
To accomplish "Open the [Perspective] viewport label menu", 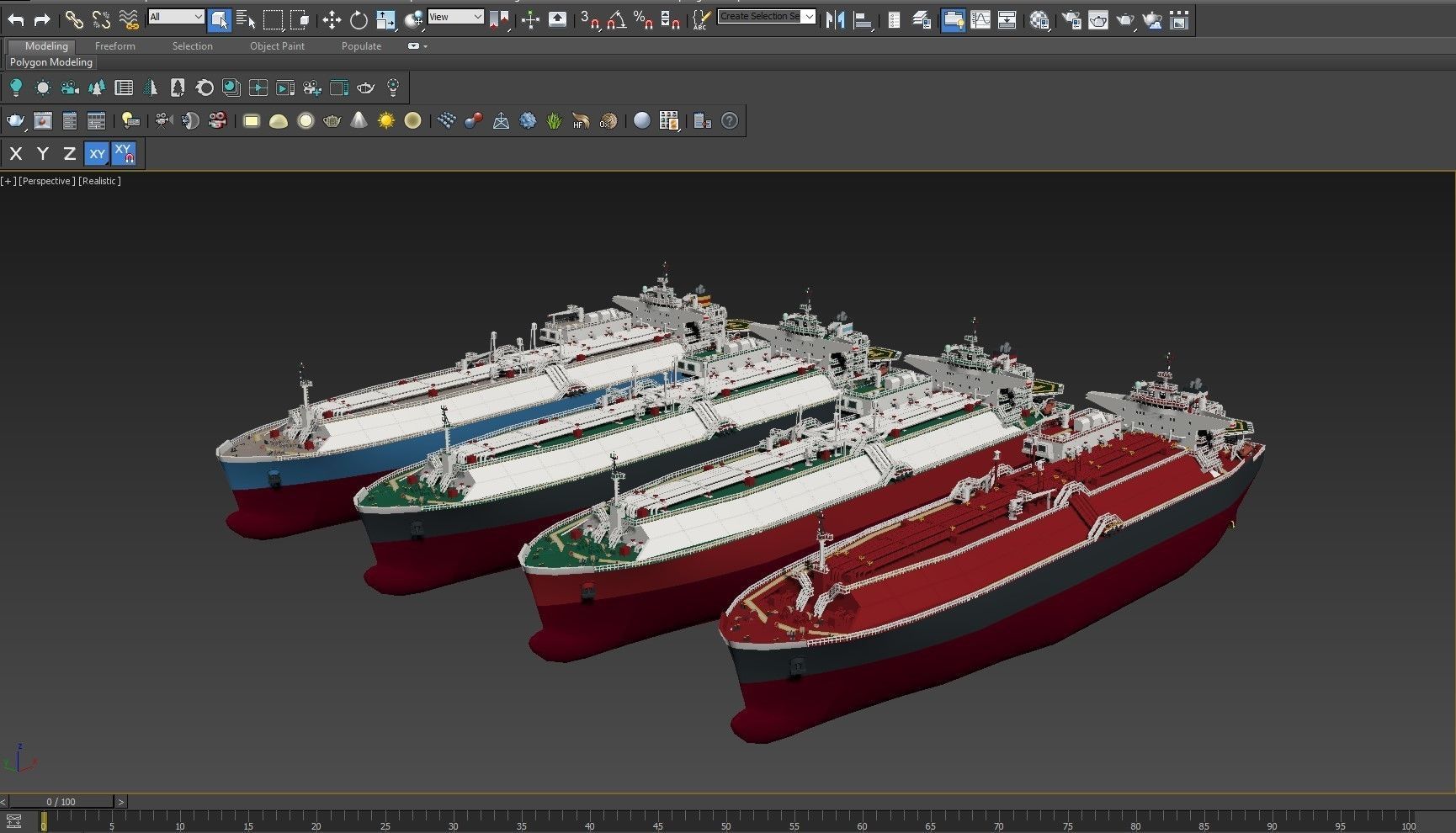I will (46, 181).
